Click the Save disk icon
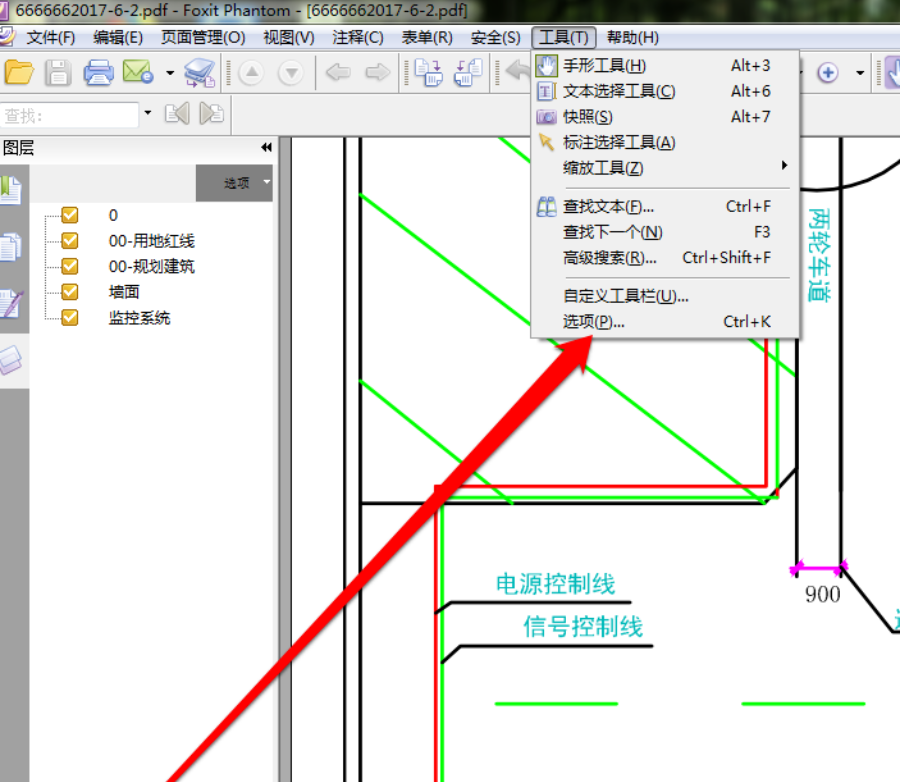 [x=58, y=73]
